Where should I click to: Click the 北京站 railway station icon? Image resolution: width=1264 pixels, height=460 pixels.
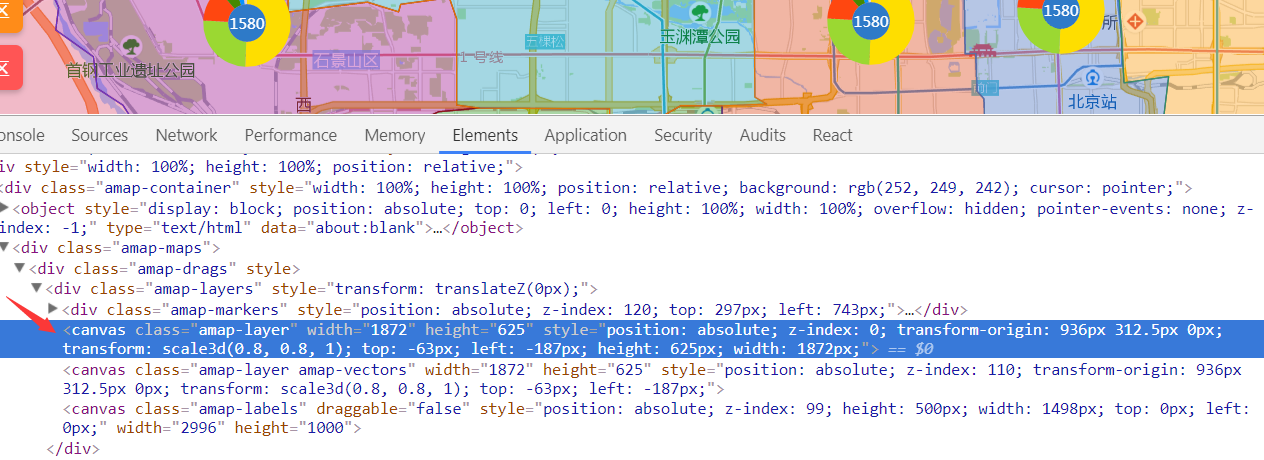tap(1092, 79)
